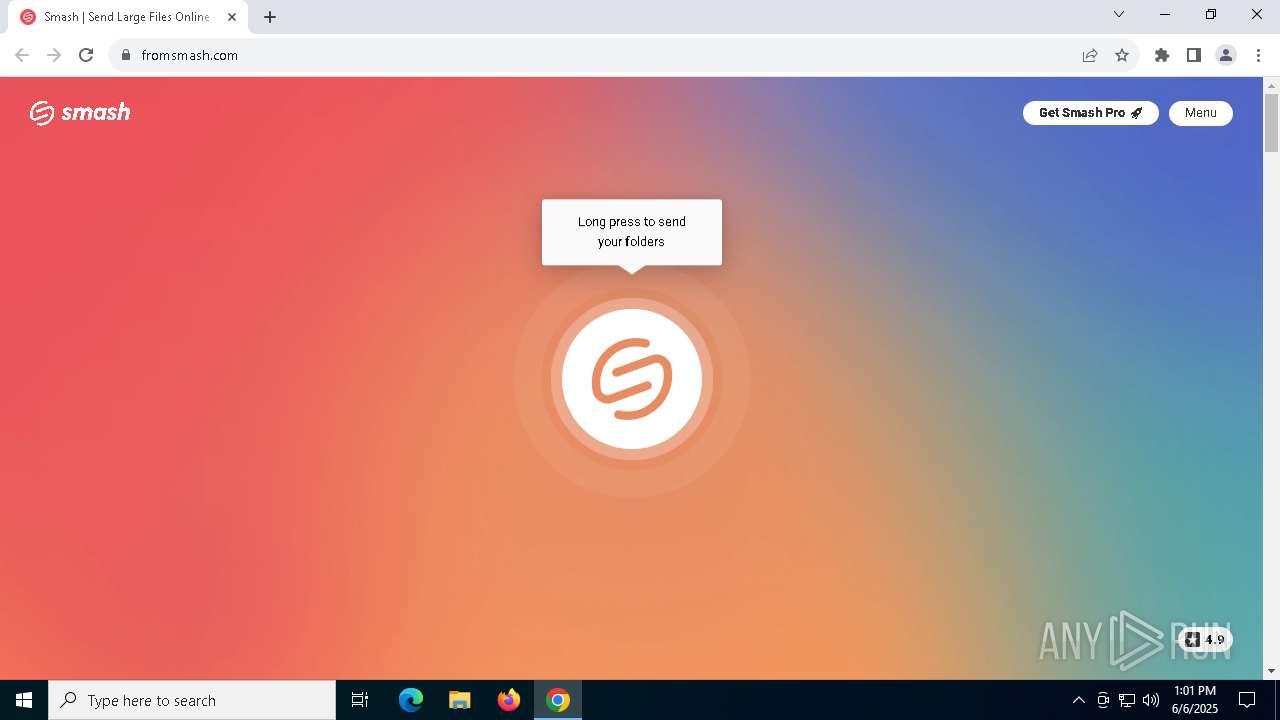Open the Get Smash Pro page
1280x720 pixels.
click(1090, 113)
